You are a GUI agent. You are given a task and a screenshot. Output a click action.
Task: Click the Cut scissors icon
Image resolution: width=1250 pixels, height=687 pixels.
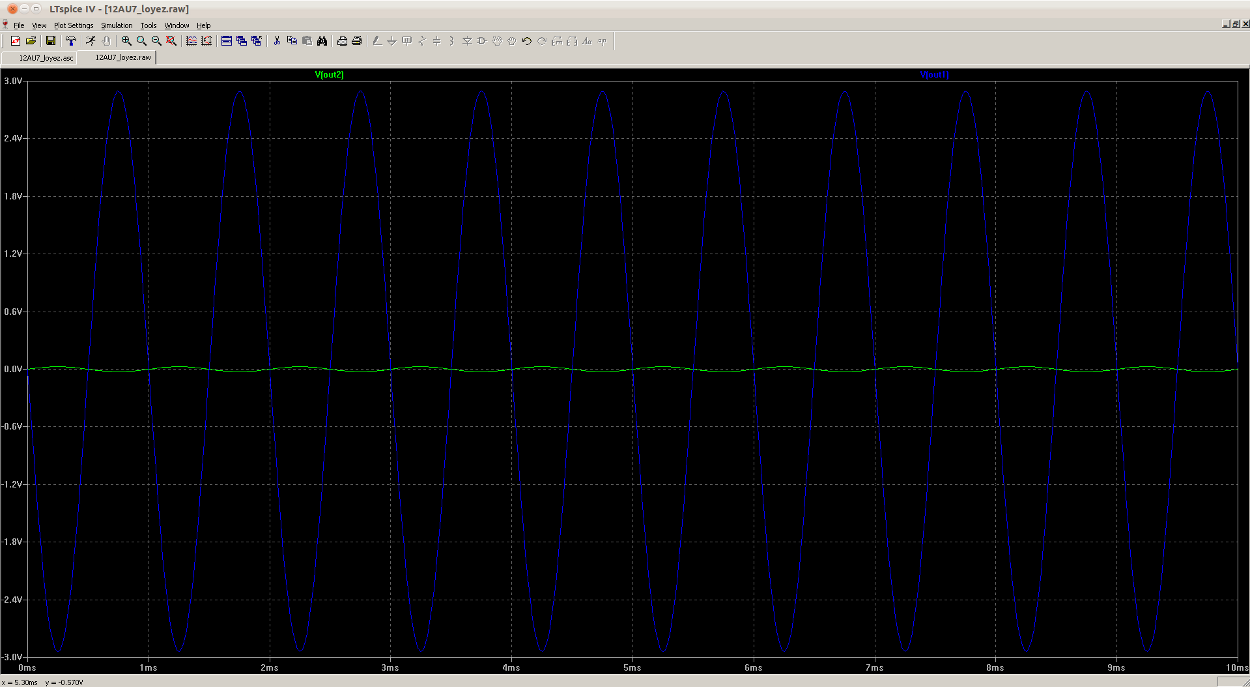pos(277,41)
